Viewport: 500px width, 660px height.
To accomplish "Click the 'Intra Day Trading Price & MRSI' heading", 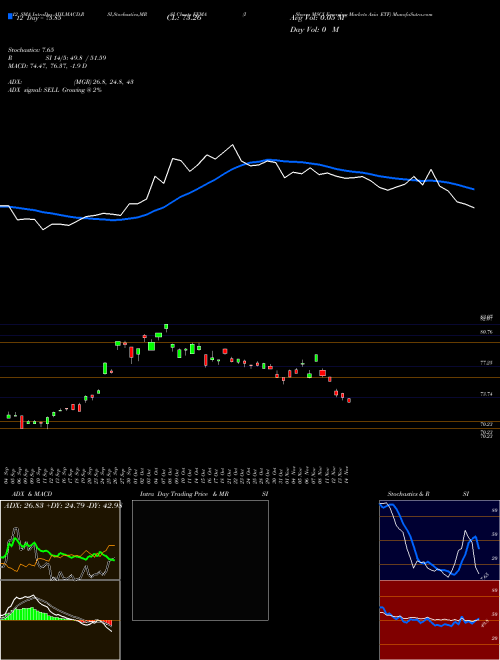I will [x=206, y=494].
